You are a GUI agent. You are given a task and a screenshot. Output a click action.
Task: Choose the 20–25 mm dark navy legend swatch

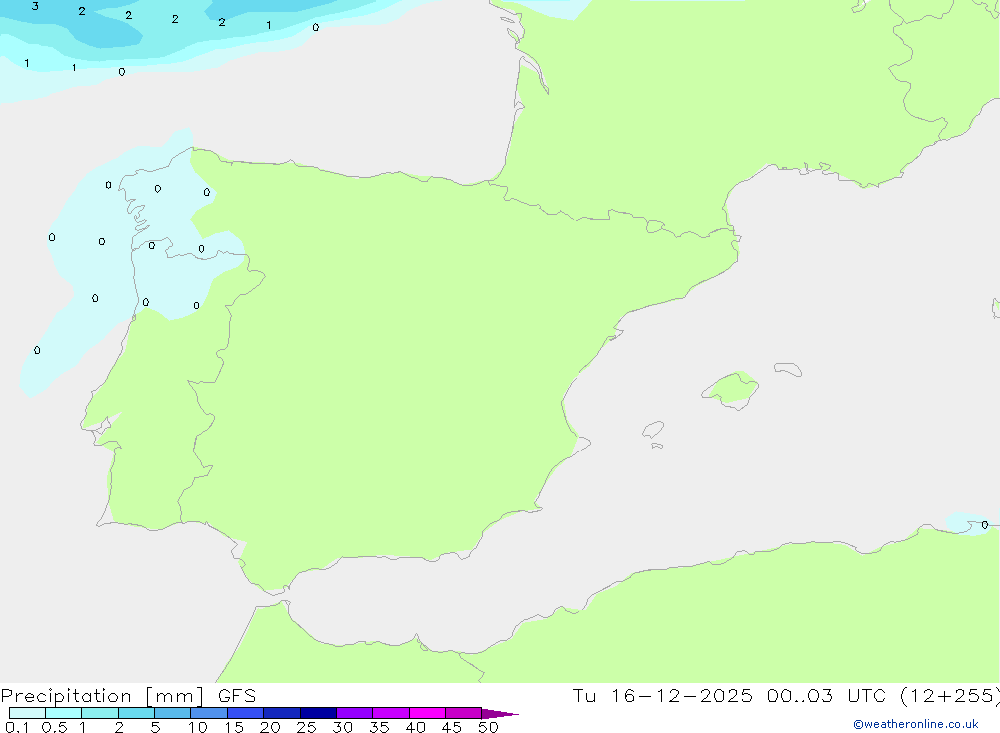281,713
